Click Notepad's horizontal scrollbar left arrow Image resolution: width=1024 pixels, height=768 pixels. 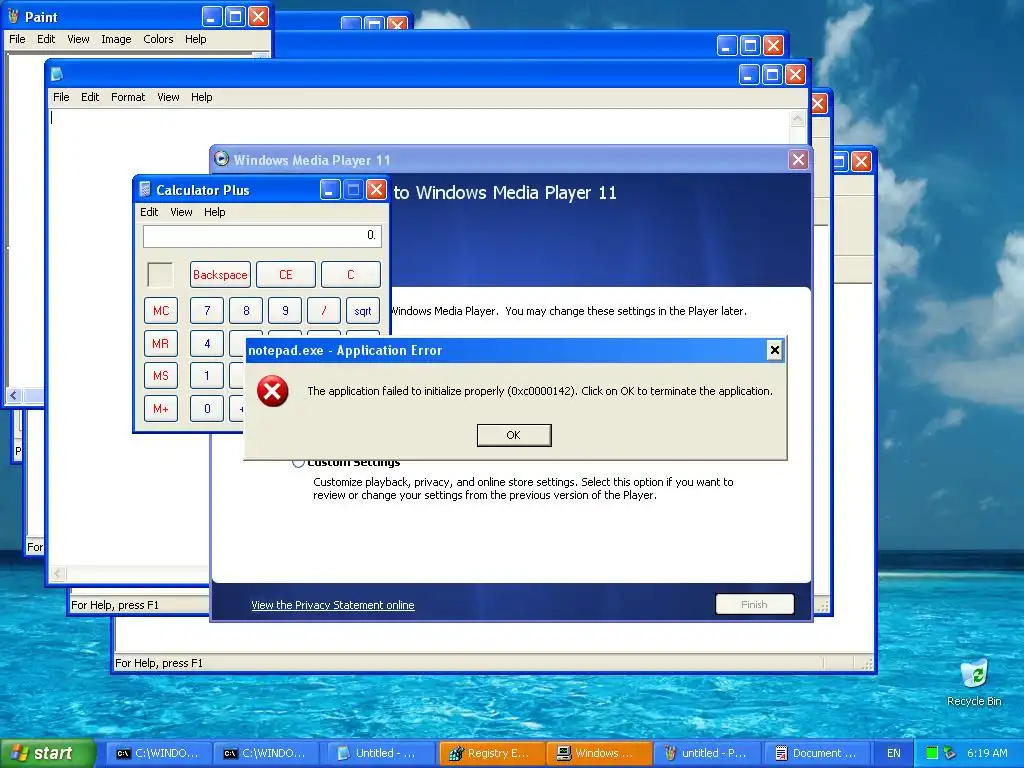pyautogui.click(x=58, y=574)
